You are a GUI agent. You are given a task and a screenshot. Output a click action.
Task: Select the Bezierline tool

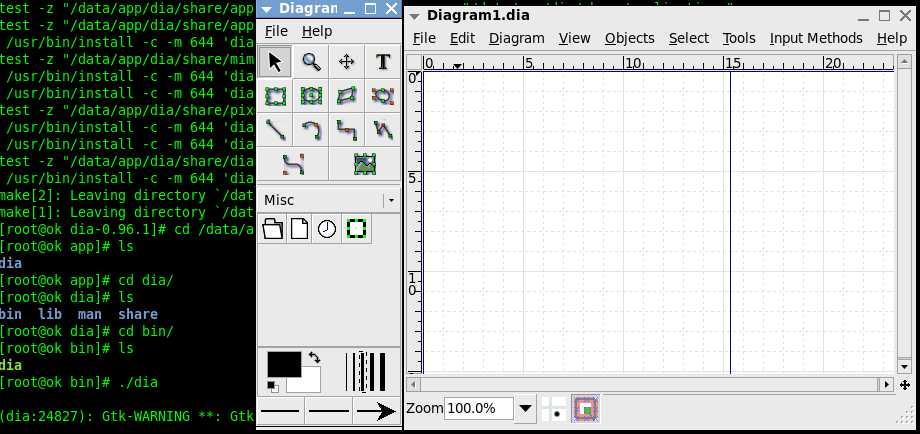293,164
